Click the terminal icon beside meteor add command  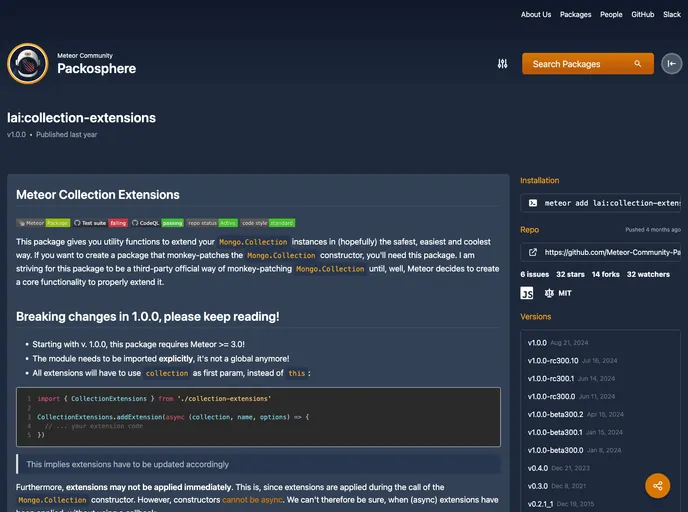point(533,203)
